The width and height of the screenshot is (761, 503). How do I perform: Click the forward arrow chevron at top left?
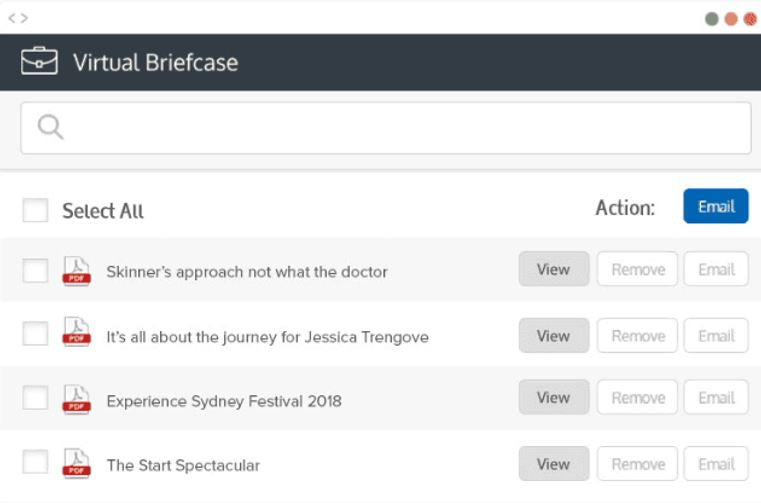click(x=24, y=18)
